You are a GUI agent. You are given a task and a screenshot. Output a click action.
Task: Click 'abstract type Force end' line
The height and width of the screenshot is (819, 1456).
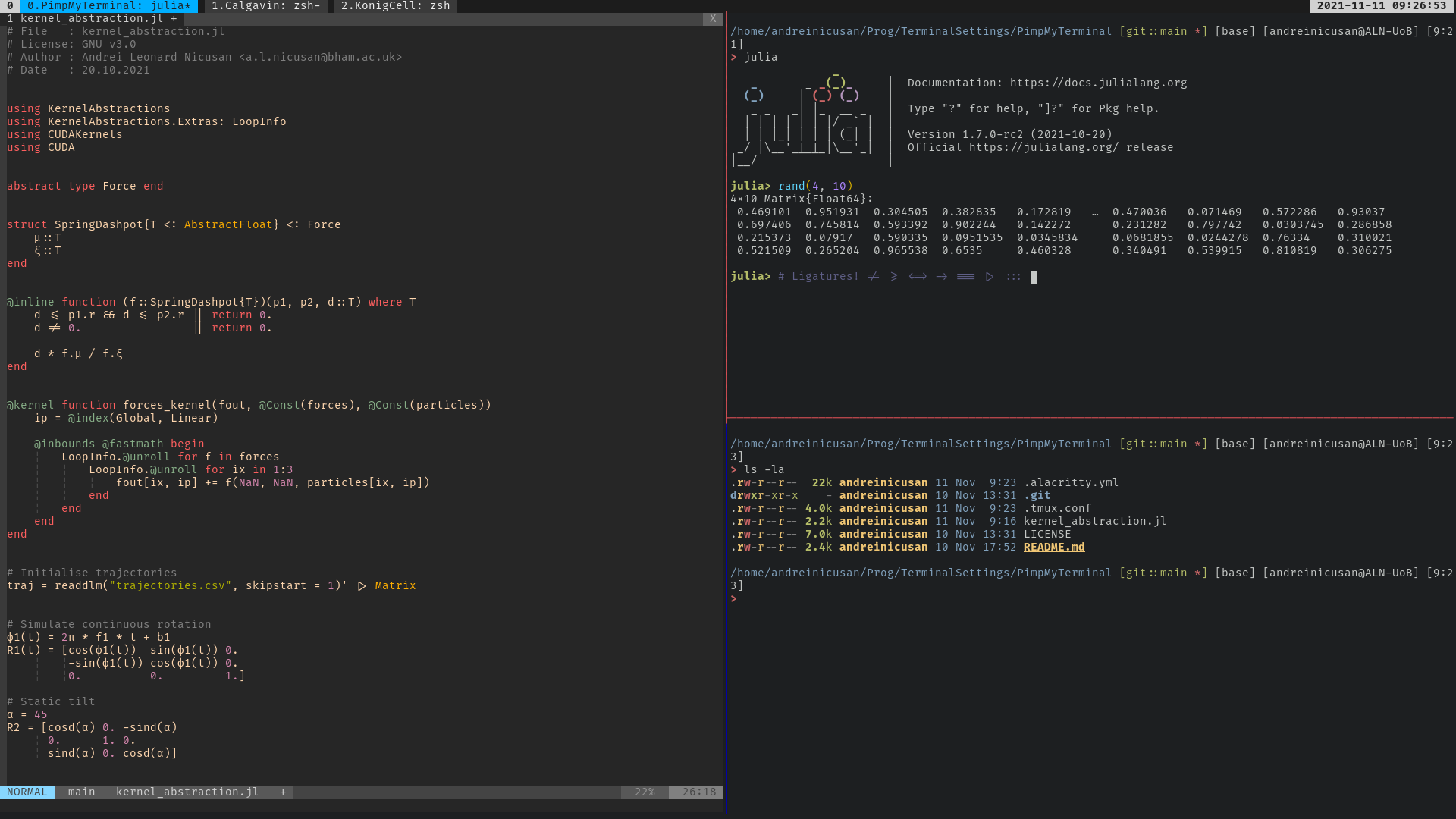click(85, 187)
